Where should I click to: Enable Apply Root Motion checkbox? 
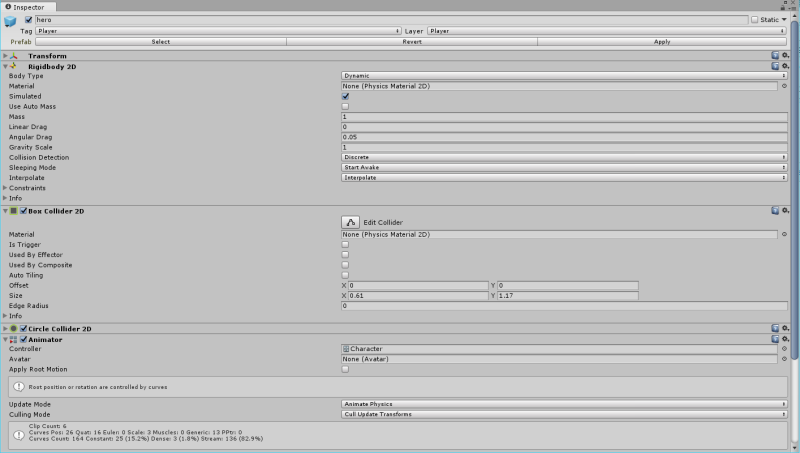click(x=345, y=369)
